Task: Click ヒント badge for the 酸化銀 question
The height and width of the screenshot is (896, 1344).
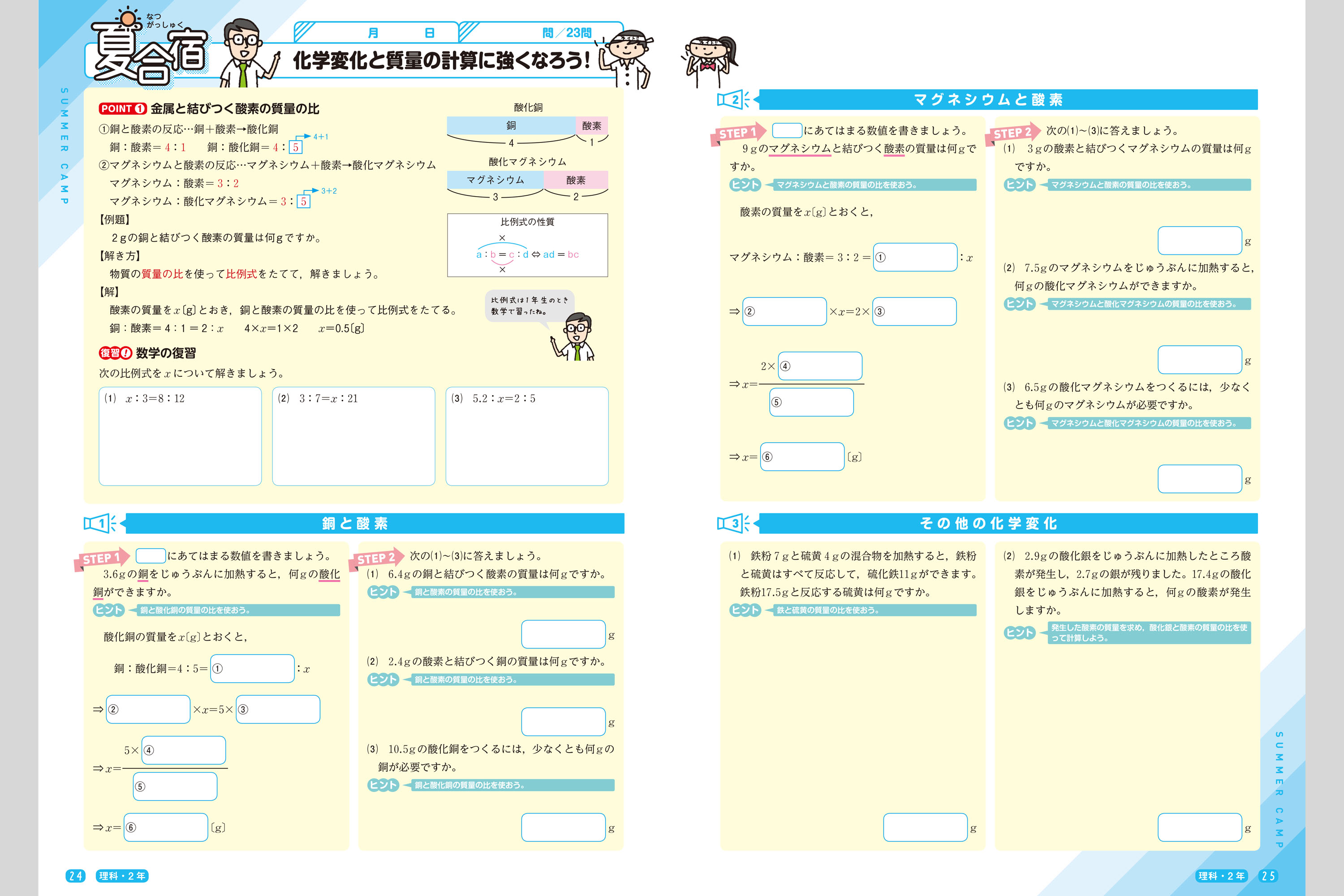Action: pos(1020,633)
